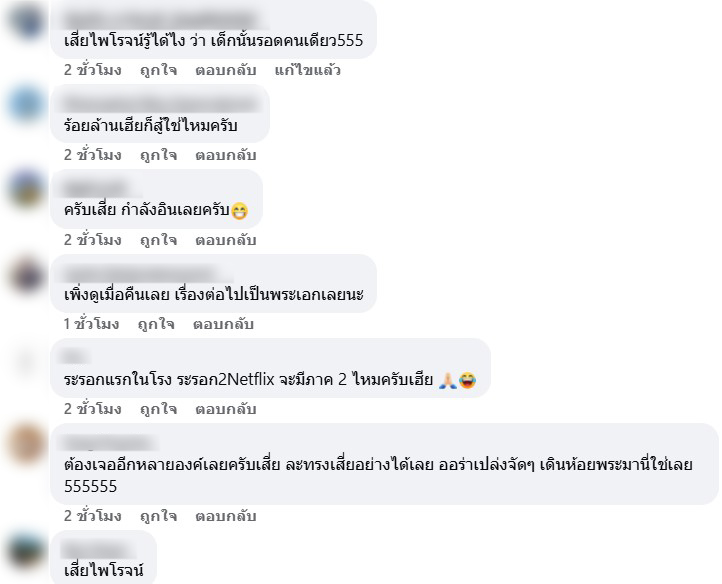This screenshot has width=722, height=584.
Task: Click avatar next to 'เพิ่งดูเมื่อคืนเลย' comment
Action: click(26, 274)
